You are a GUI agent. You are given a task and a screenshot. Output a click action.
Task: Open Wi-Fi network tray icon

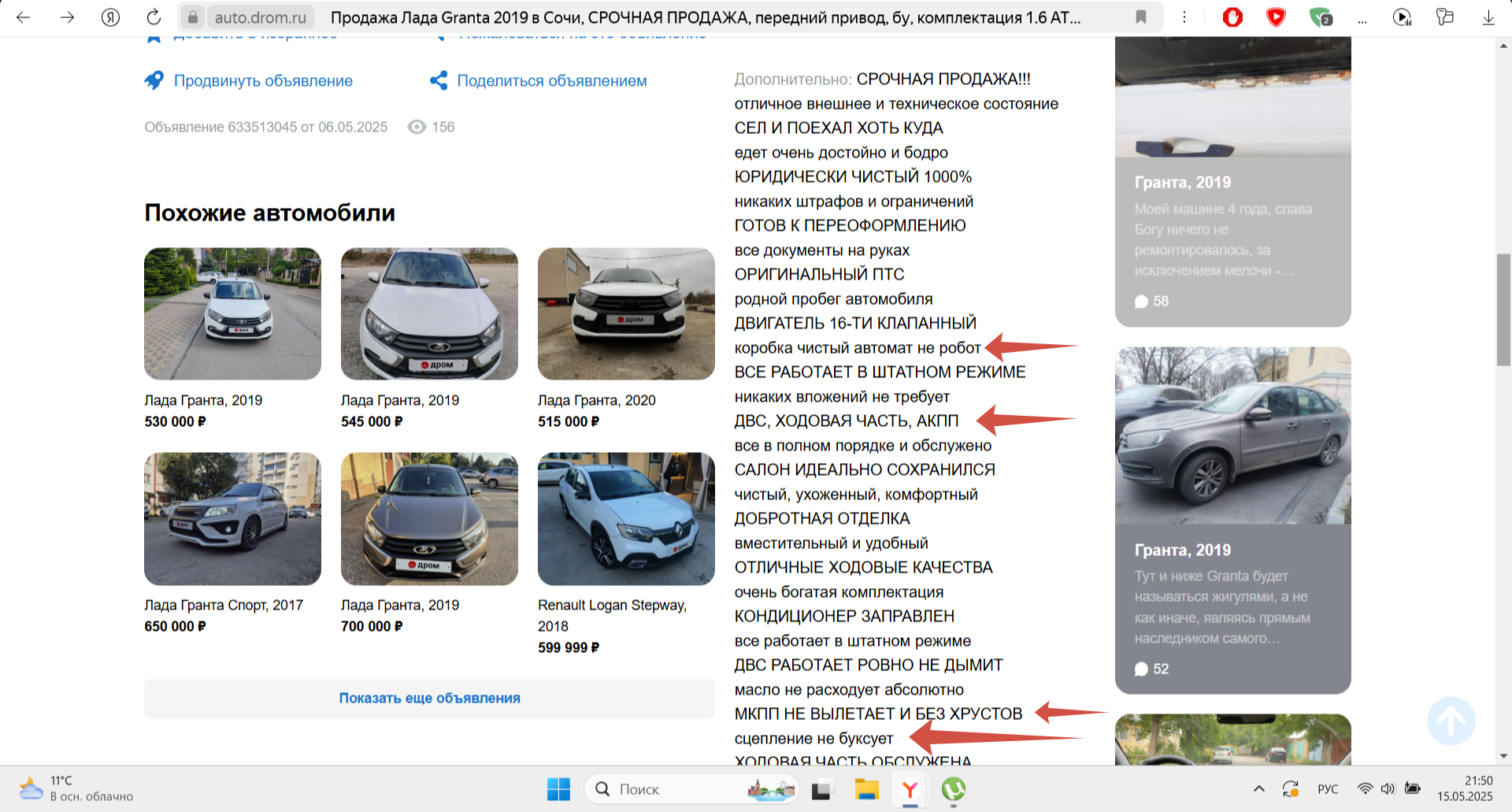(1365, 789)
